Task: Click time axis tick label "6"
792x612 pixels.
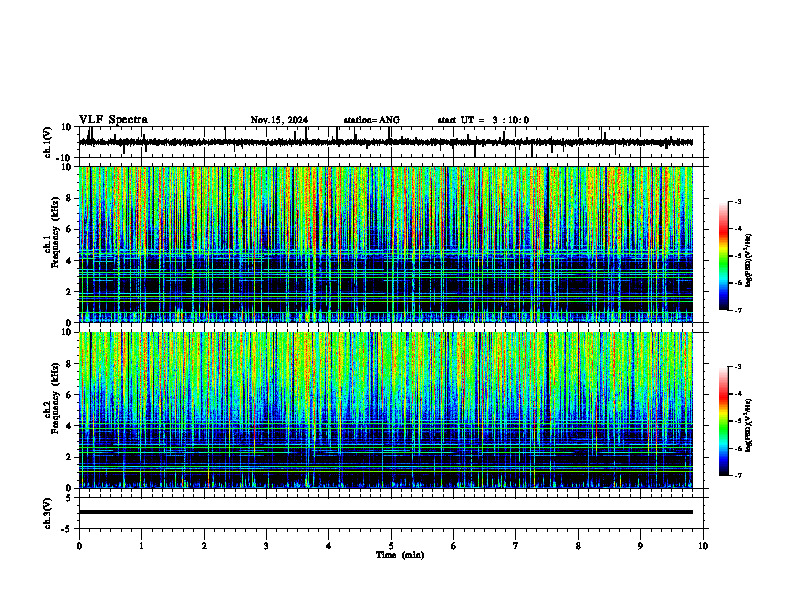Action: (454, 546)
